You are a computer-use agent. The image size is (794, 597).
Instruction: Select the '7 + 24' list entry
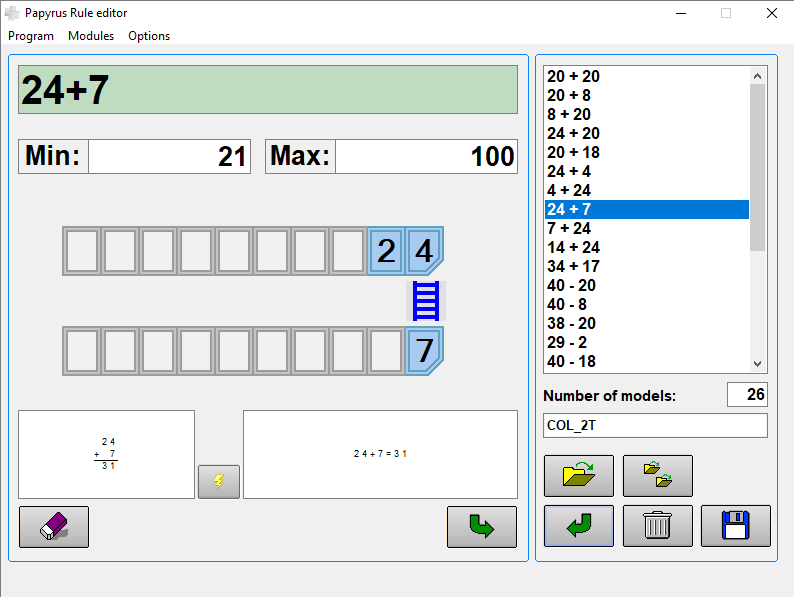coord(569,228)
